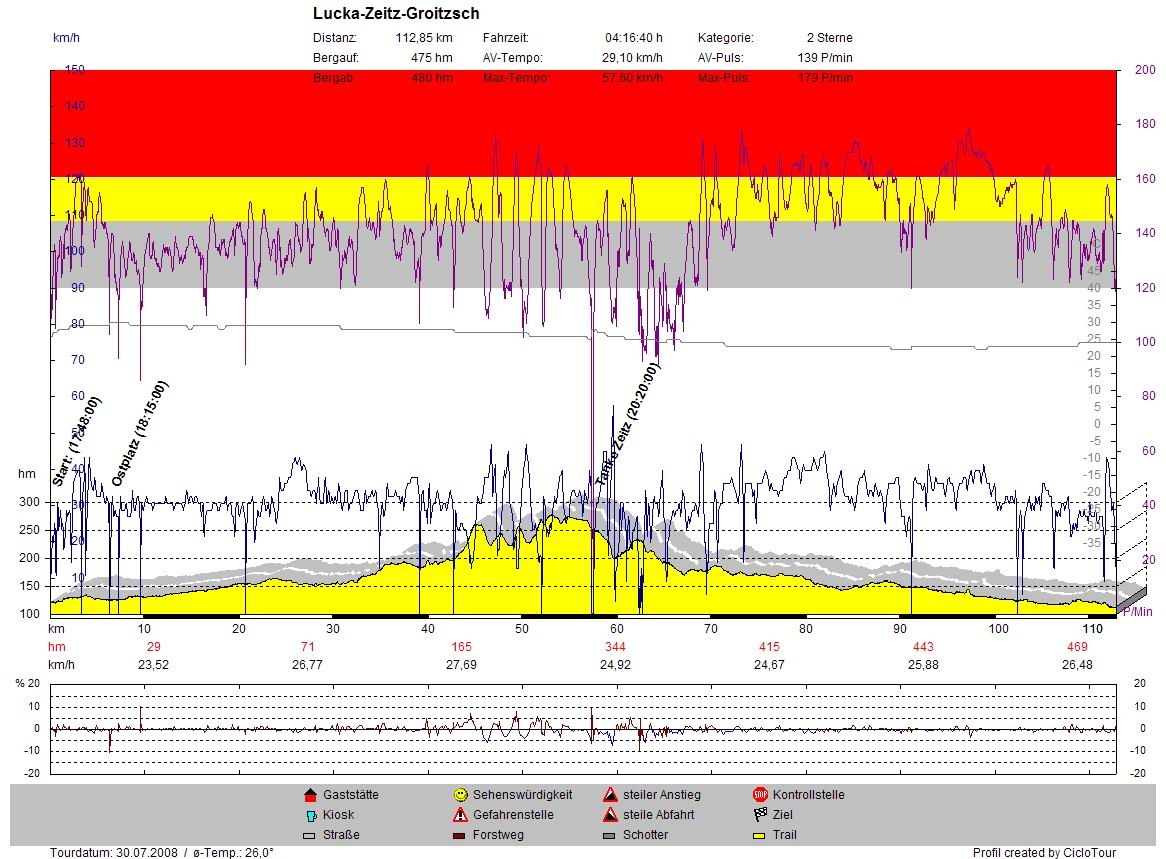
Task: Click the Tanke Zeitz (20:20:00) waypoint
Action: pos(627,425)
